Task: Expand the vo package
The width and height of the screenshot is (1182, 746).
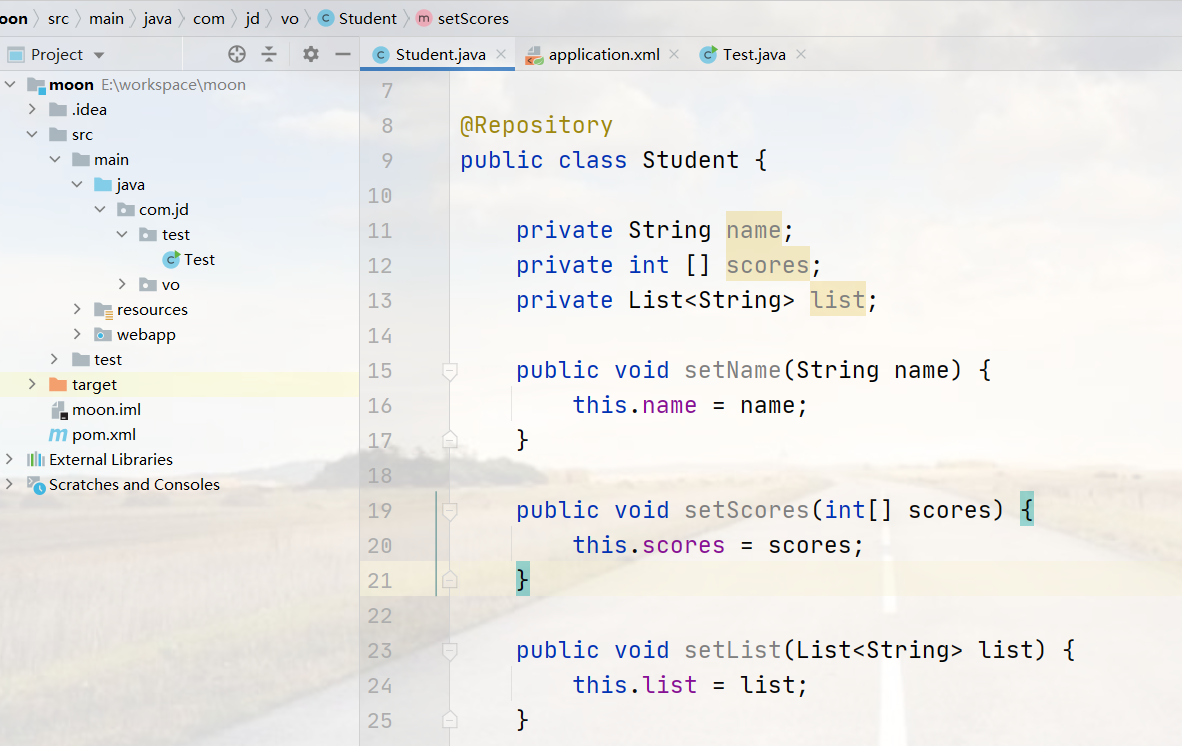Action: (122, 284)
